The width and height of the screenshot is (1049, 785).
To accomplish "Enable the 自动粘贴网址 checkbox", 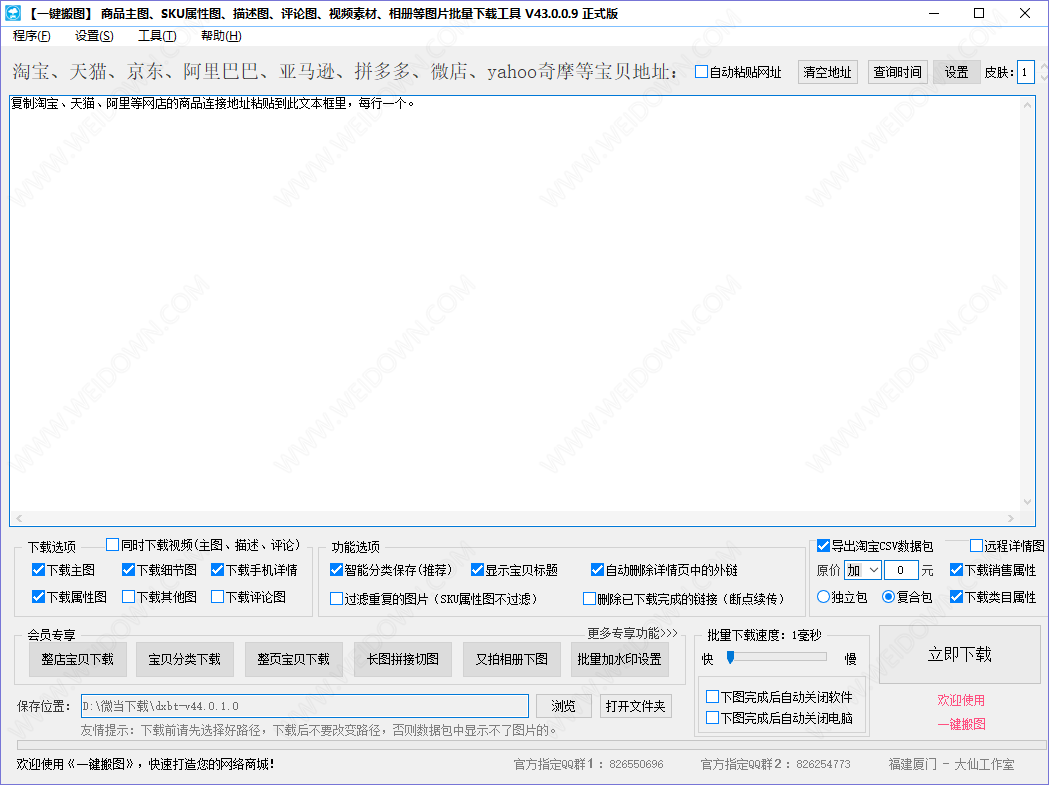I will point(702,72).
